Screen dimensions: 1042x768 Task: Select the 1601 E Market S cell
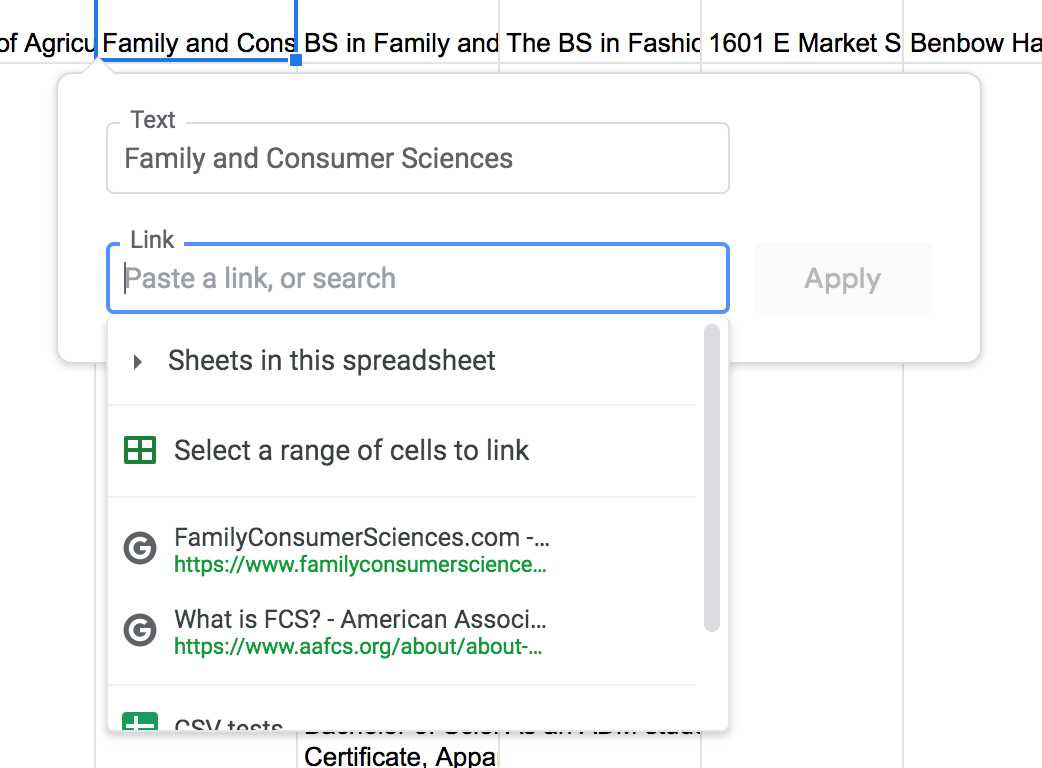[x=800, y=43]
